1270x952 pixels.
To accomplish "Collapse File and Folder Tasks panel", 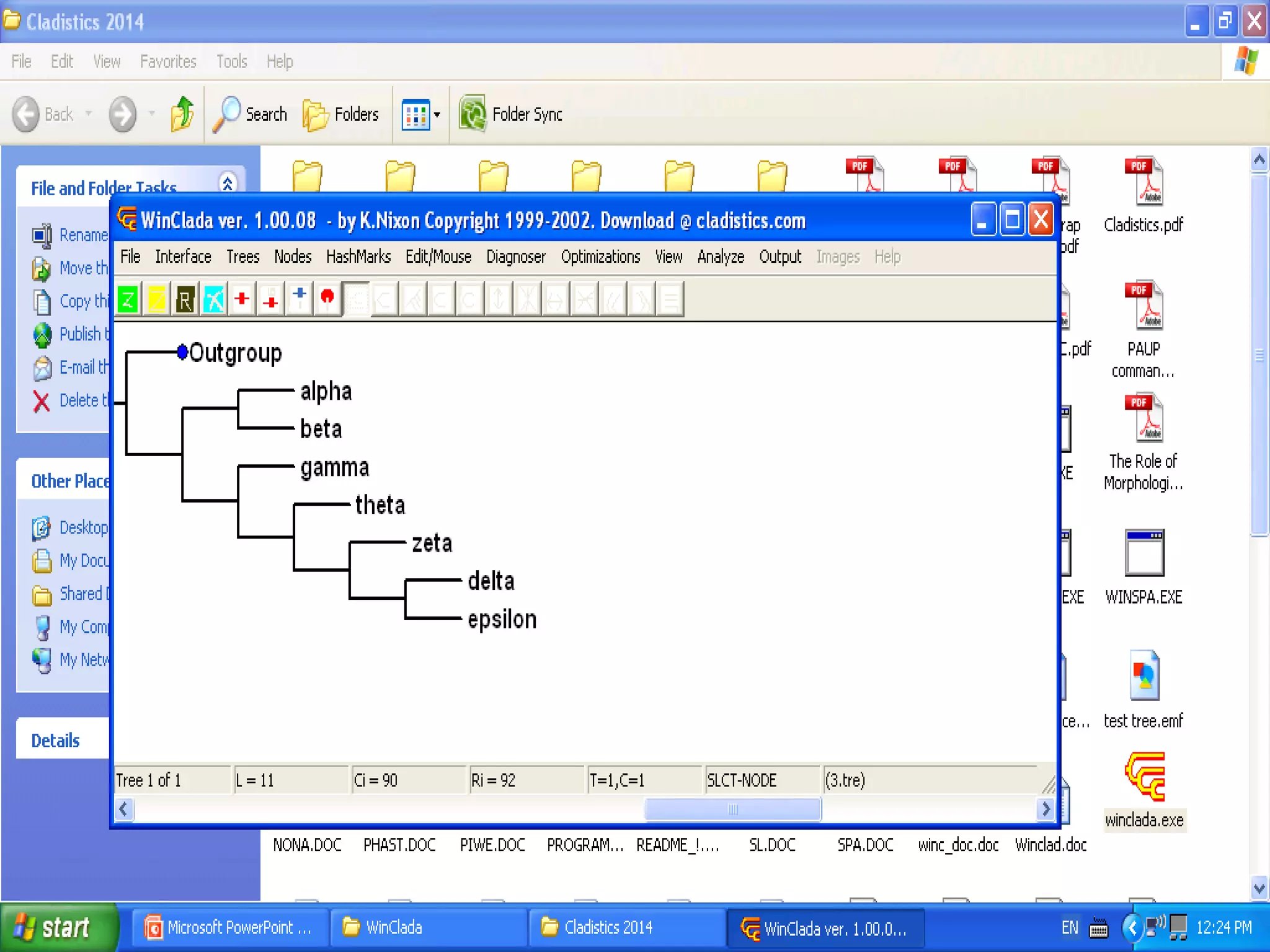I will pos(228,183).
